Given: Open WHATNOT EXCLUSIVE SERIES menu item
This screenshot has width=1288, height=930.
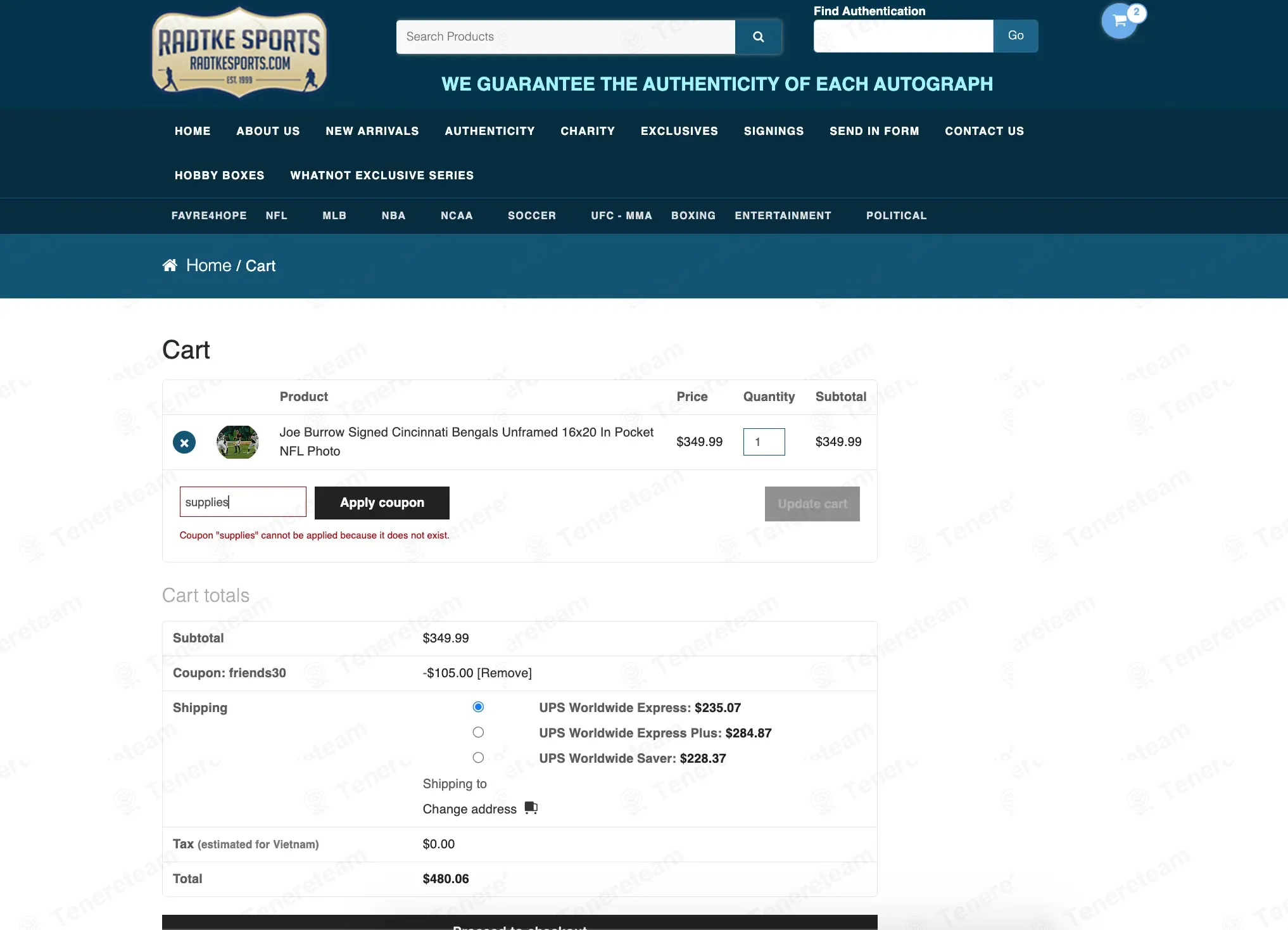Looking at the screenshot, I should [x=382, y=175].
